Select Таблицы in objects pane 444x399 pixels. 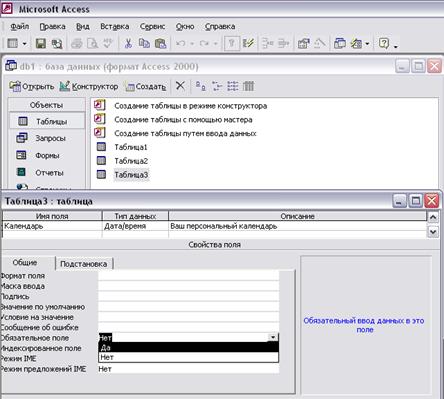47,122
